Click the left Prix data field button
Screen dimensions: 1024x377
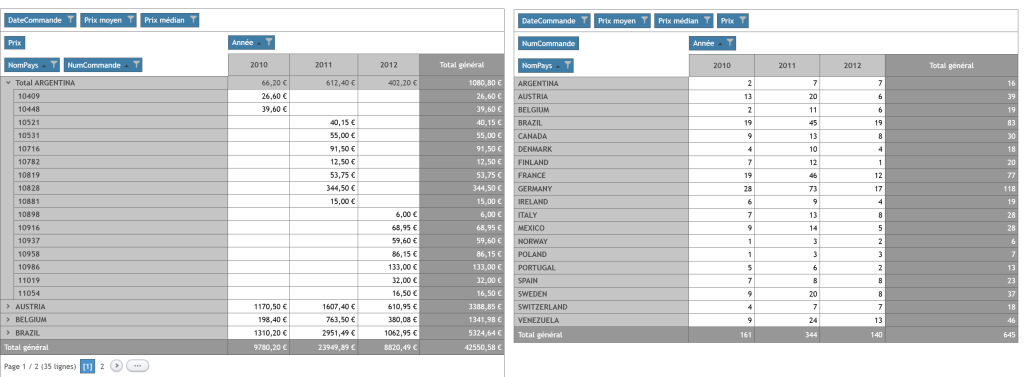point(14,43)
